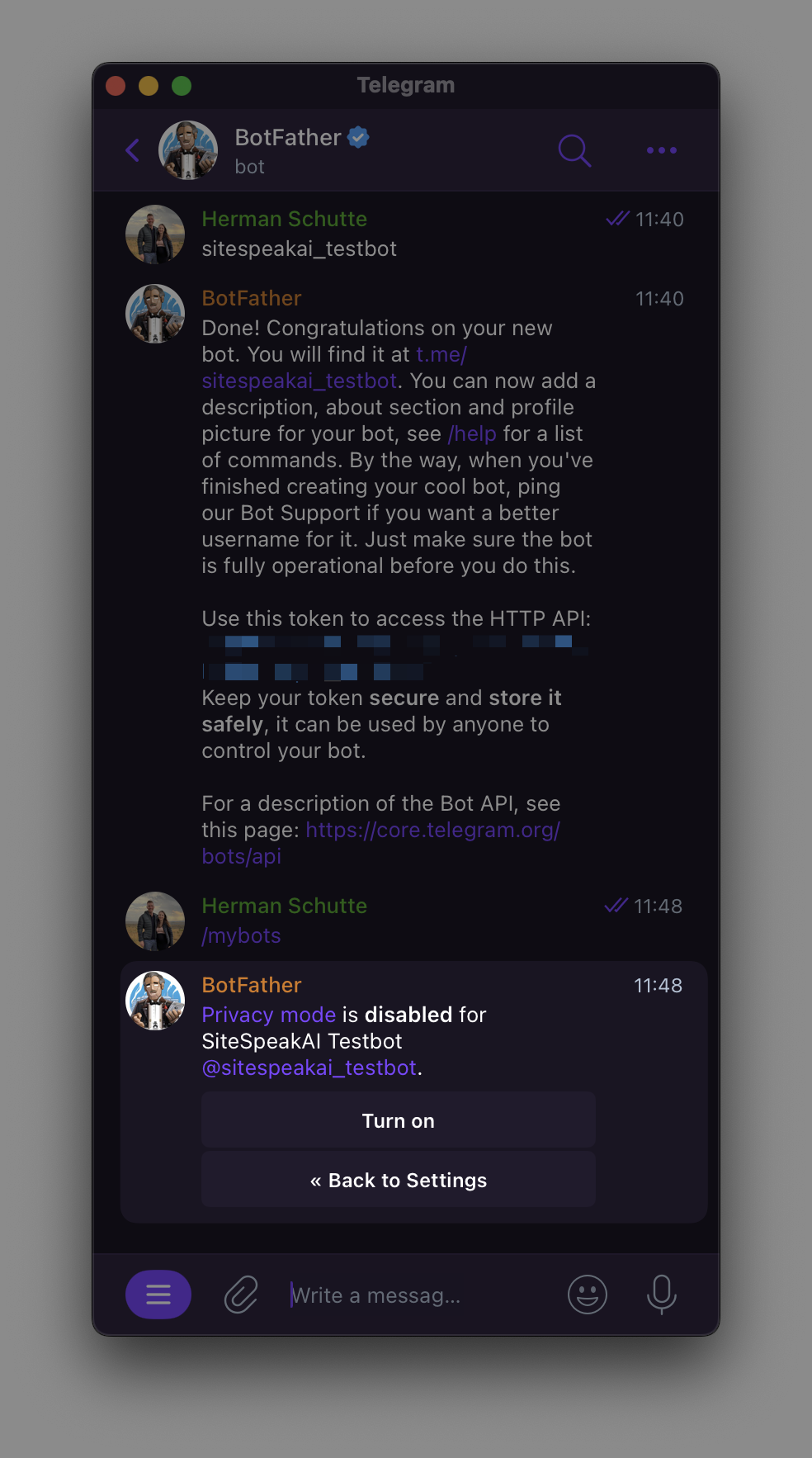The width and height of the screenshot is (812, 1458).
Task: Click Back to Settings button
Action: [x=399, y=1180]
